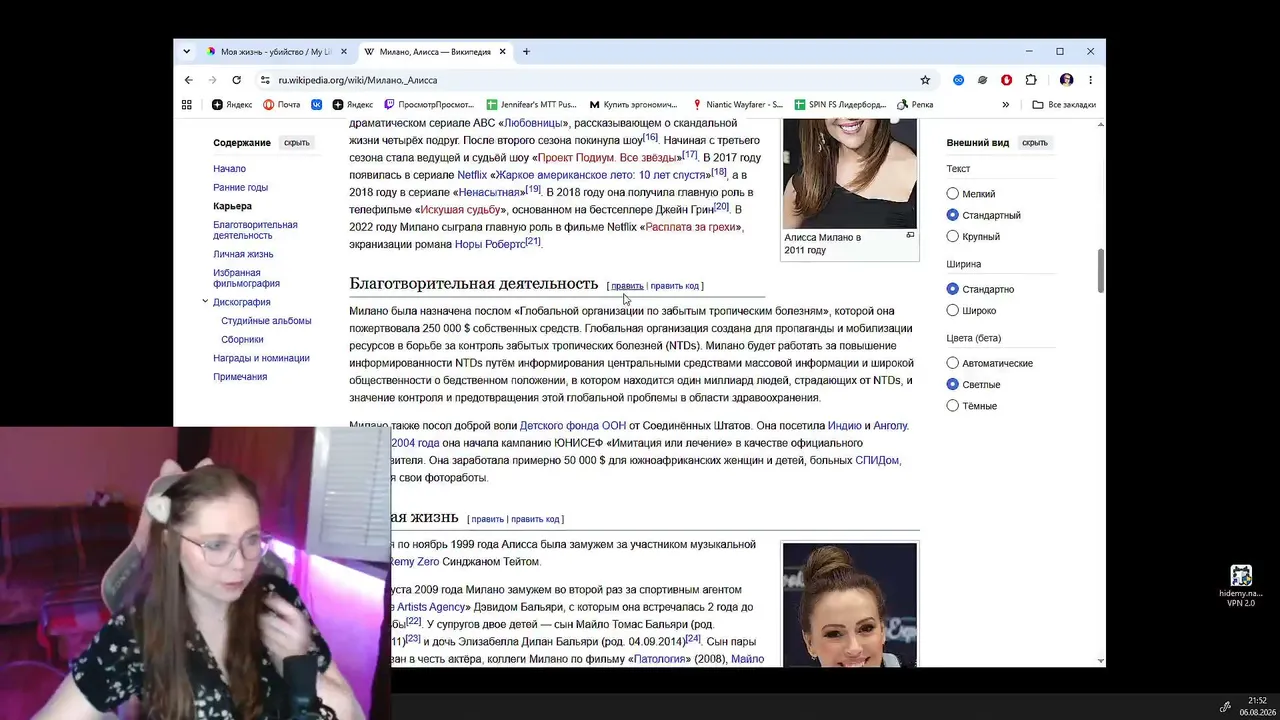Open the Расплата за грехи link
Viewport: 1280px width, 720px height.
point(691,227)
